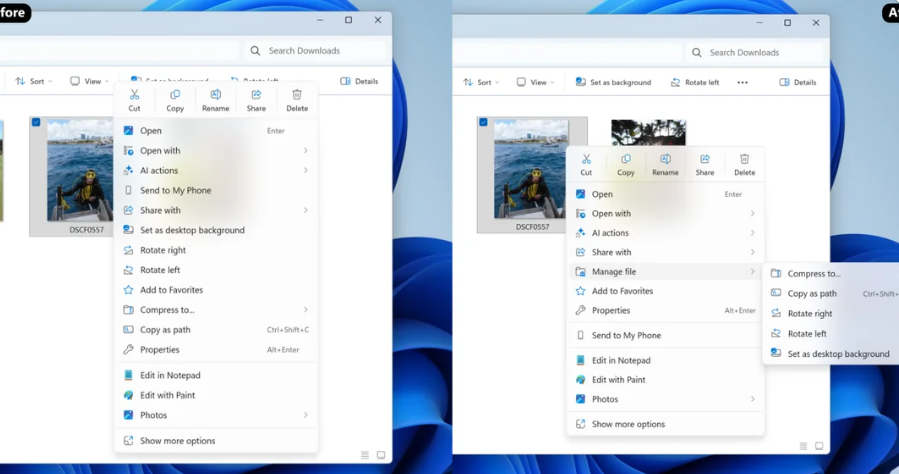Open Sort dropdown in left window
The width and height of the screenshot is (899, 474).
[x=33, y=81]
